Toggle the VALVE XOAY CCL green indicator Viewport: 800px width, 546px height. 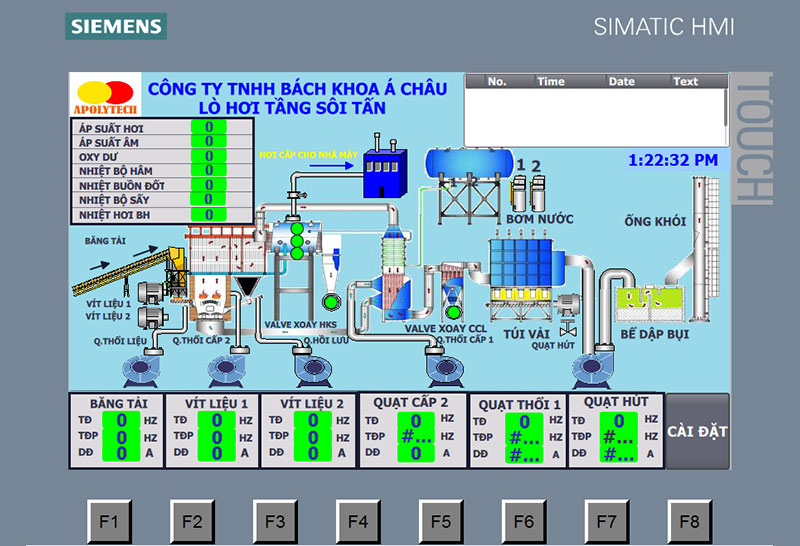[x=453, y=312]
